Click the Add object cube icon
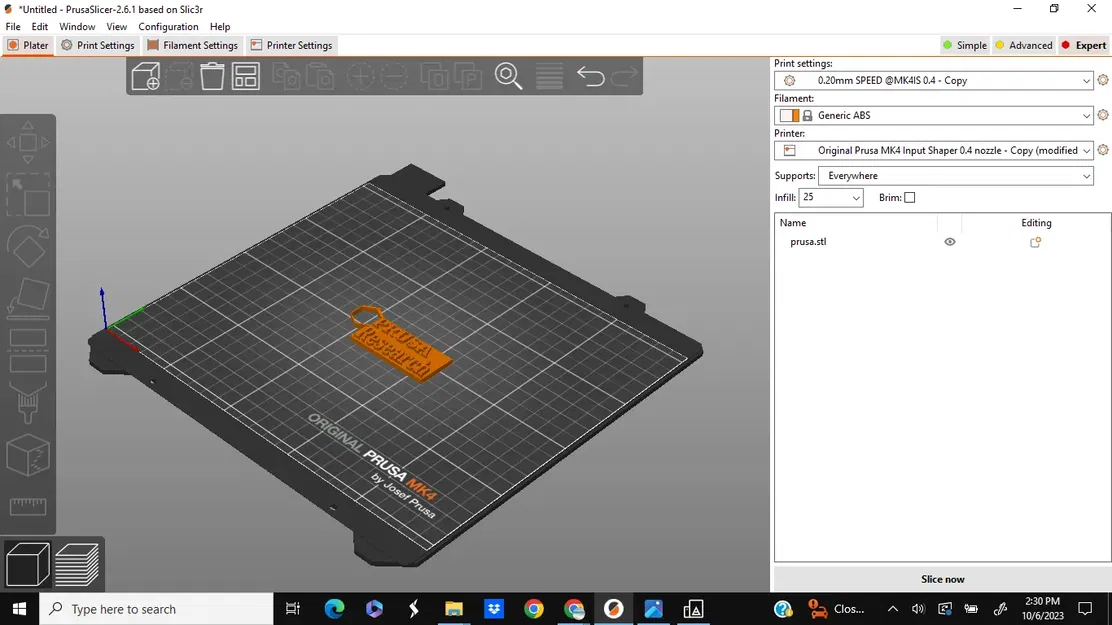Viewport: 1112px width, 625px height. click(145, 76)
